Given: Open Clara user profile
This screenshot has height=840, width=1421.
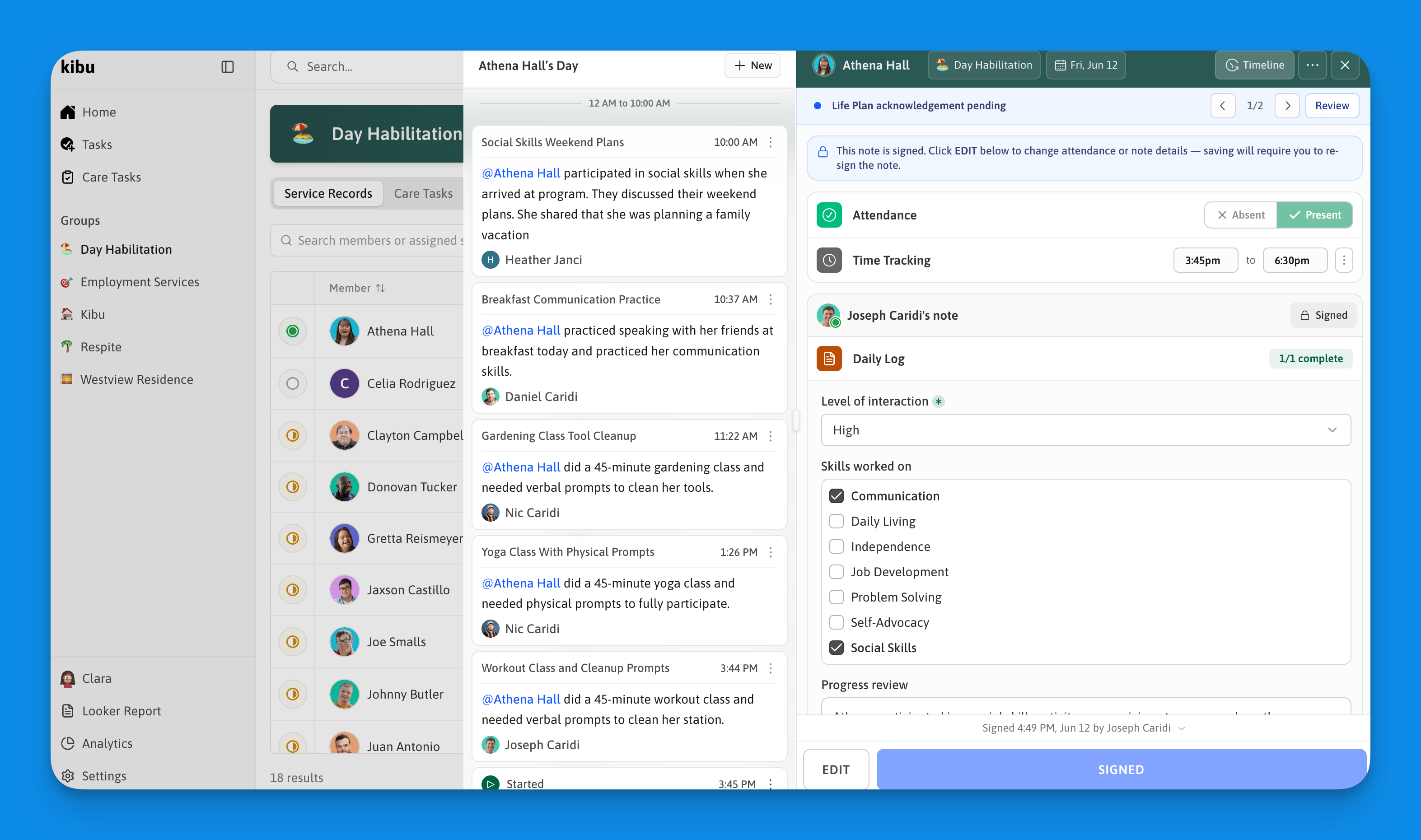Looking at the screenshot, I should (86, 678).
